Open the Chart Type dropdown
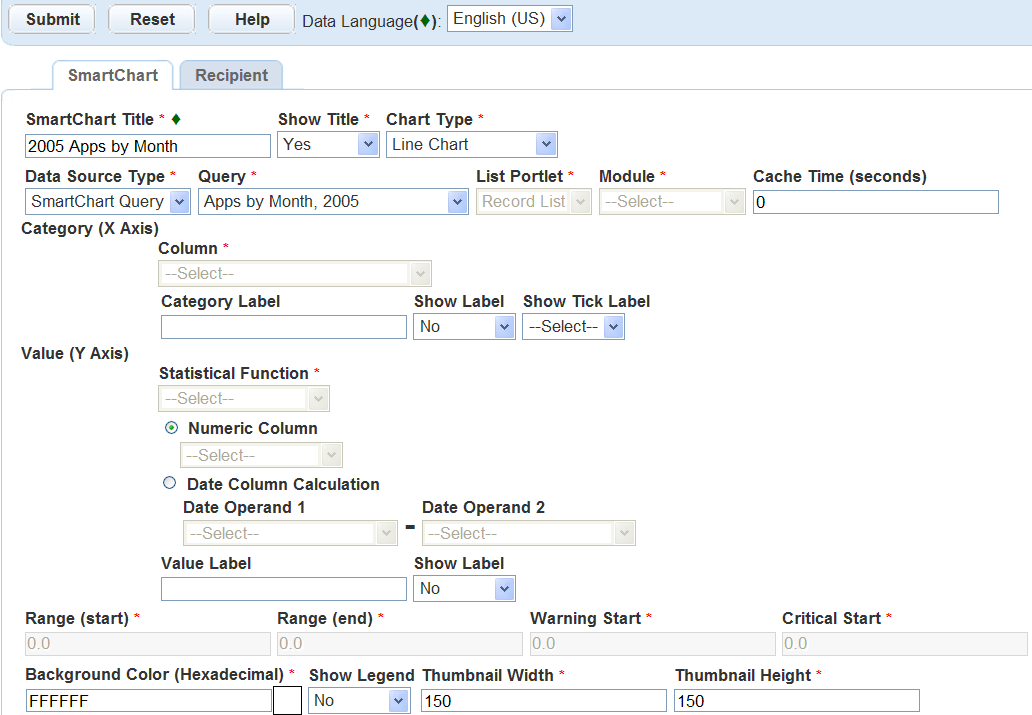Image resolution: width=1032 pixels, height=715 pixels. 471,145
